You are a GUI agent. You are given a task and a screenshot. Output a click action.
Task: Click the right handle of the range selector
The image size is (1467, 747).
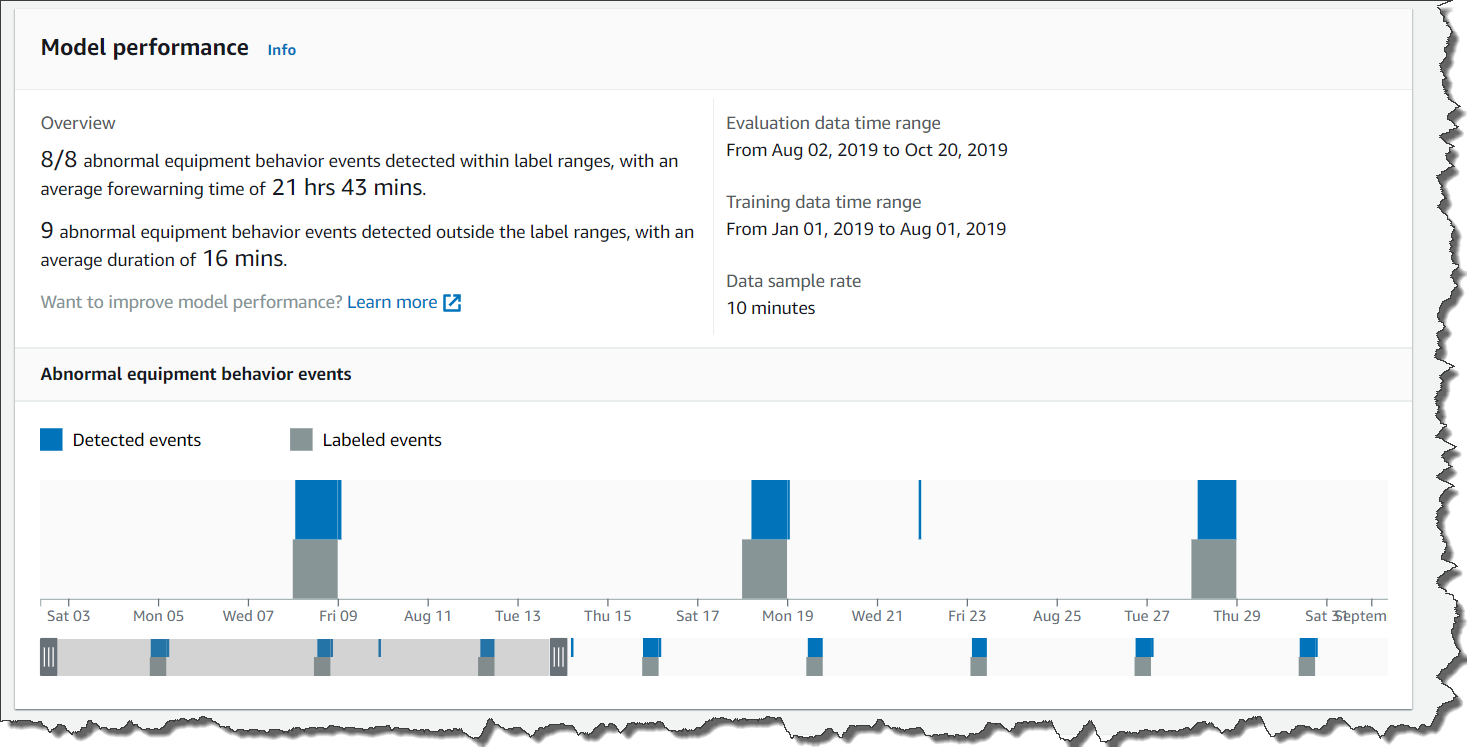click(559, 657)
